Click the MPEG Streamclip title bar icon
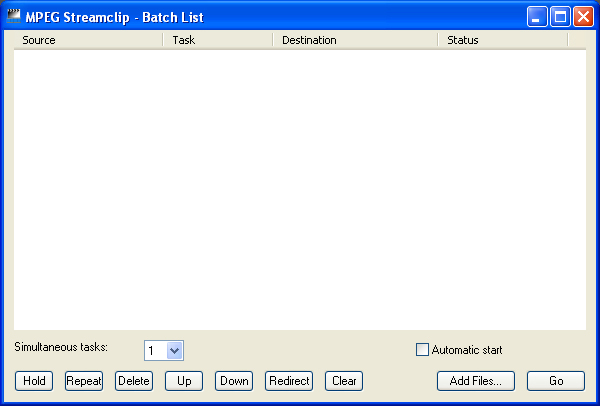The image size is (600, 406). pos(14,16)
